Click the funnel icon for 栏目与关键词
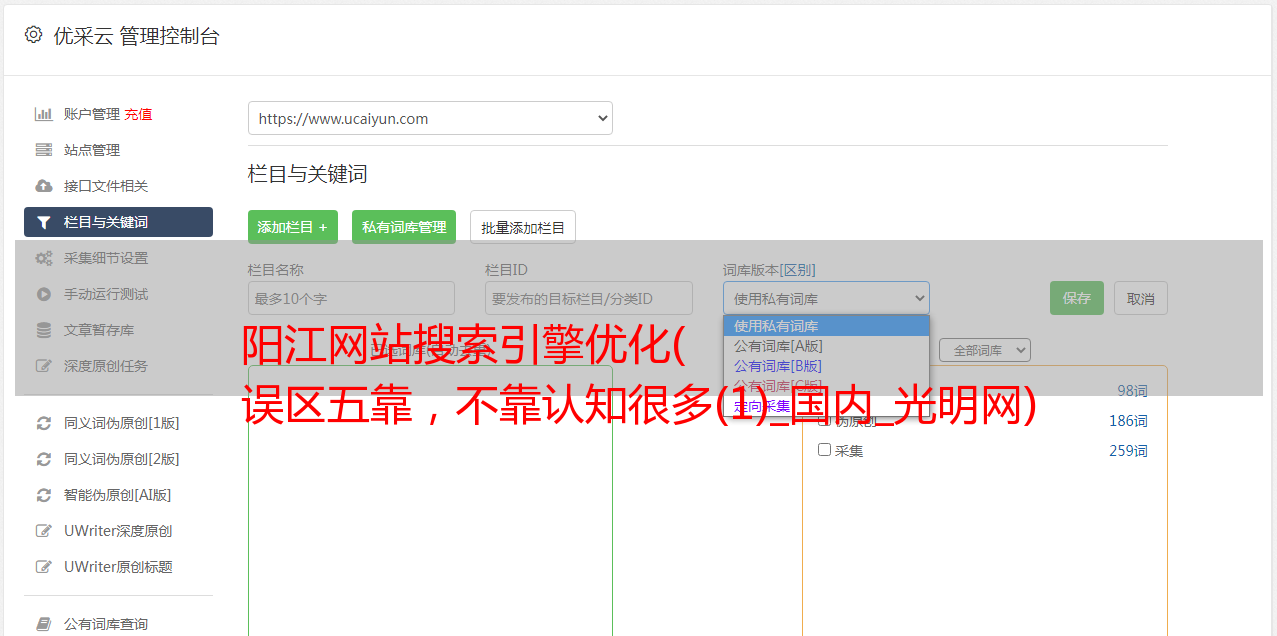This screenshot has height=636, width=1277. 43,222
